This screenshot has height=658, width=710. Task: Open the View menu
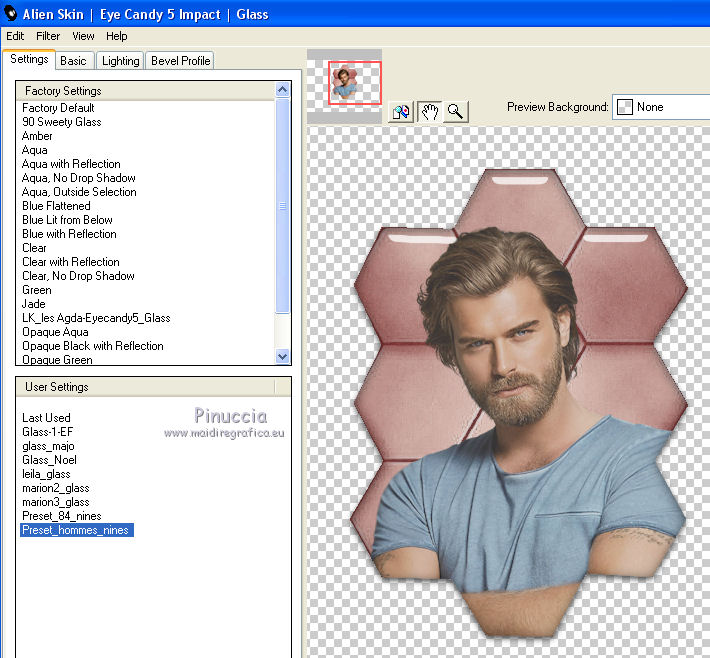tap(83, 36)
